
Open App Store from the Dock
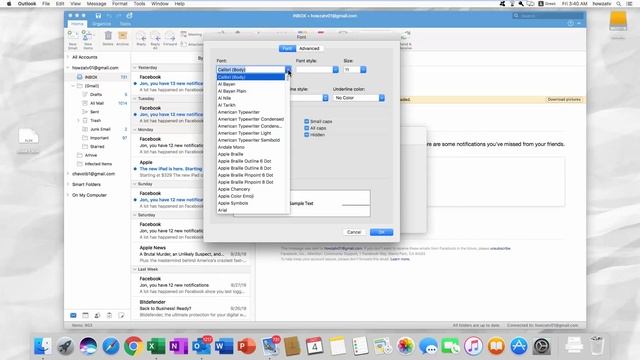click(519, 346)
